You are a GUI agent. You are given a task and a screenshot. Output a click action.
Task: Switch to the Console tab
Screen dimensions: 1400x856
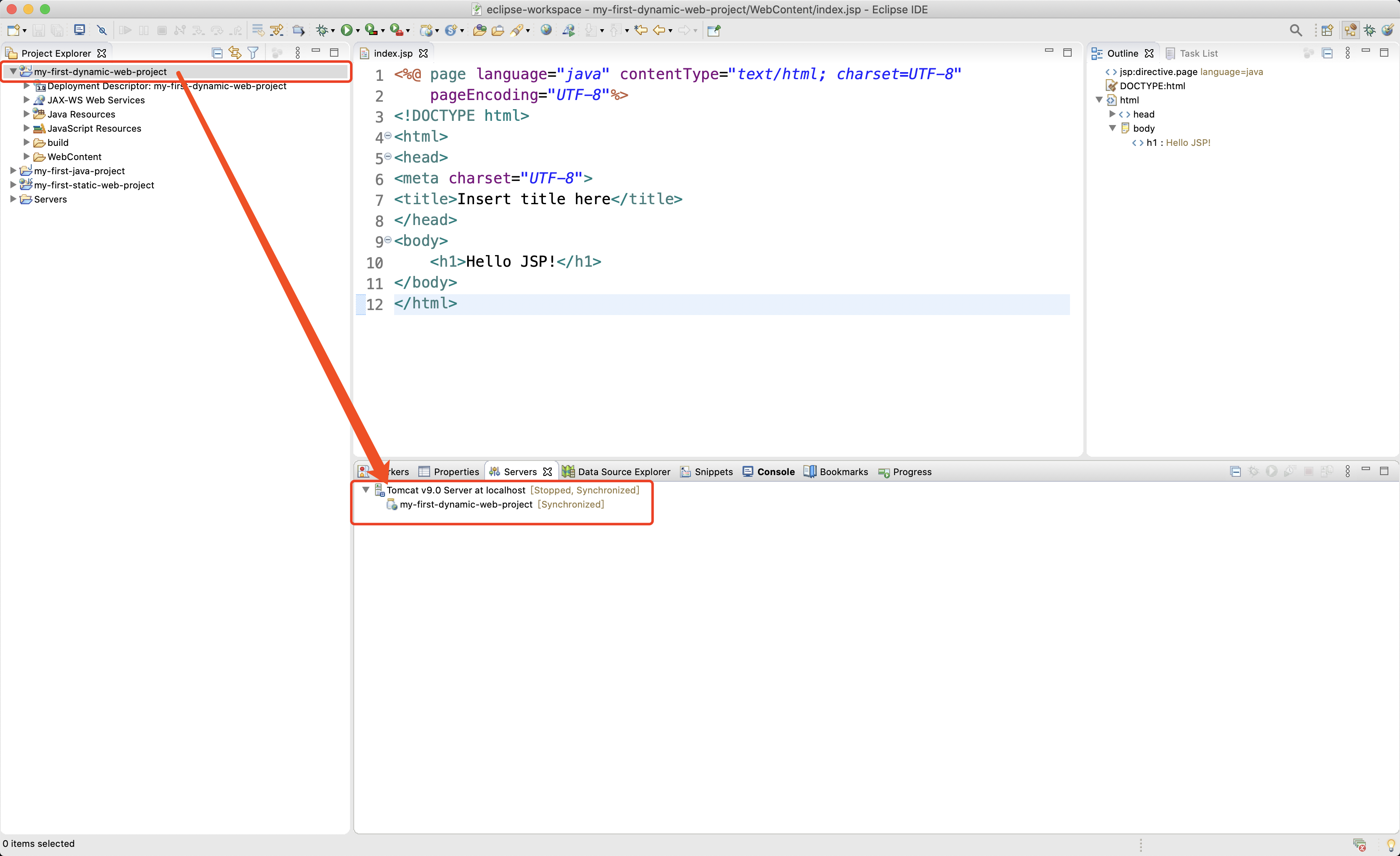(x=769, y=472)
